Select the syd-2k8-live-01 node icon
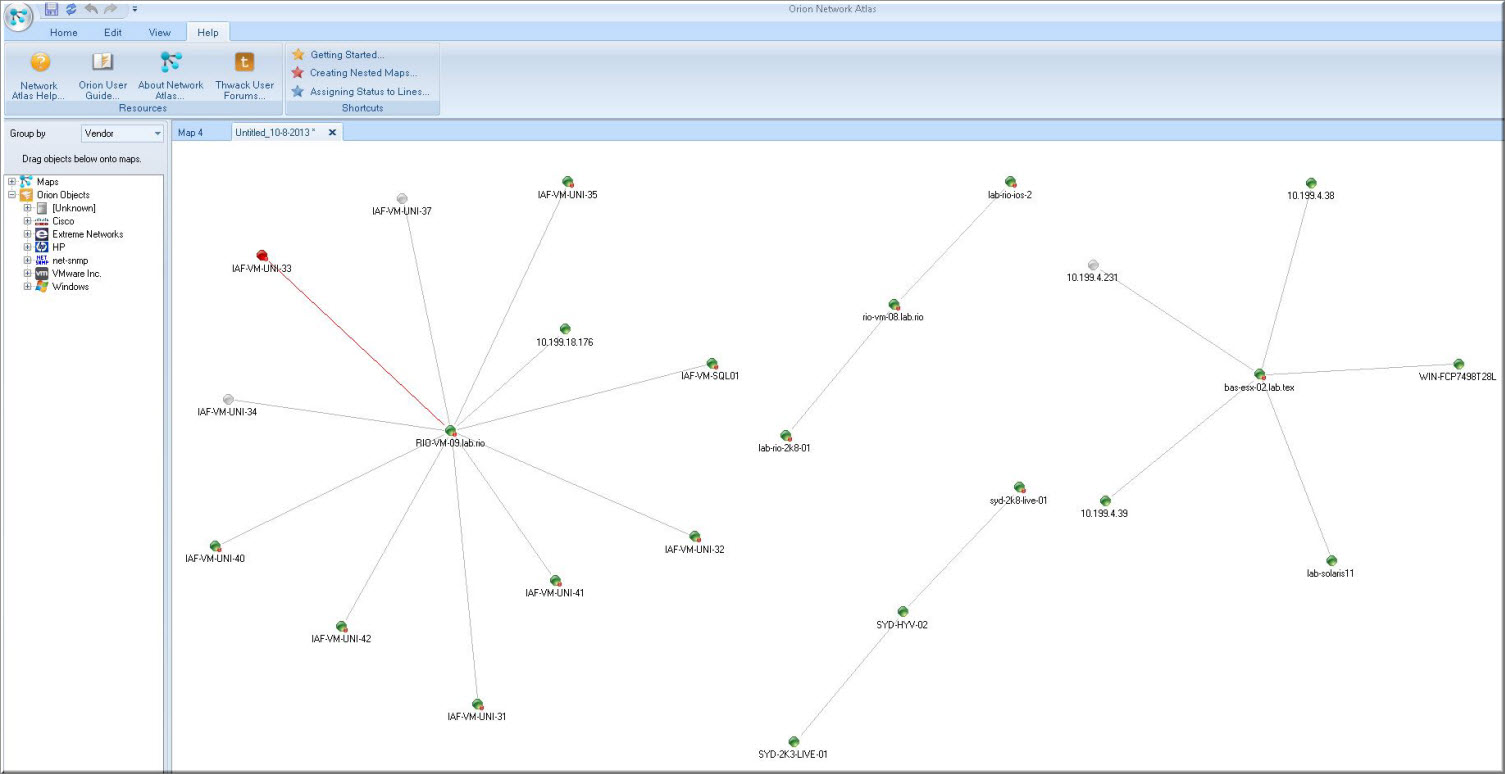 pos(1019,487)
